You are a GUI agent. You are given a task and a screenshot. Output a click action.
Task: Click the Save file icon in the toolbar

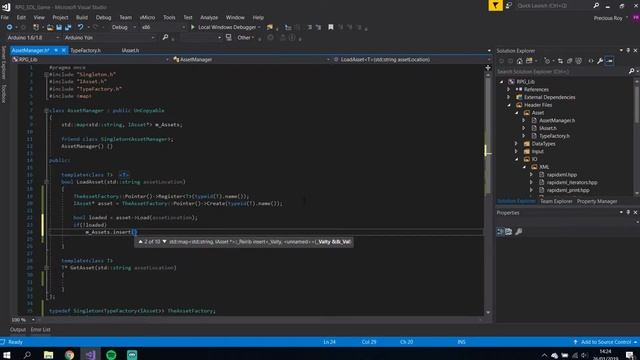[59, 27]
